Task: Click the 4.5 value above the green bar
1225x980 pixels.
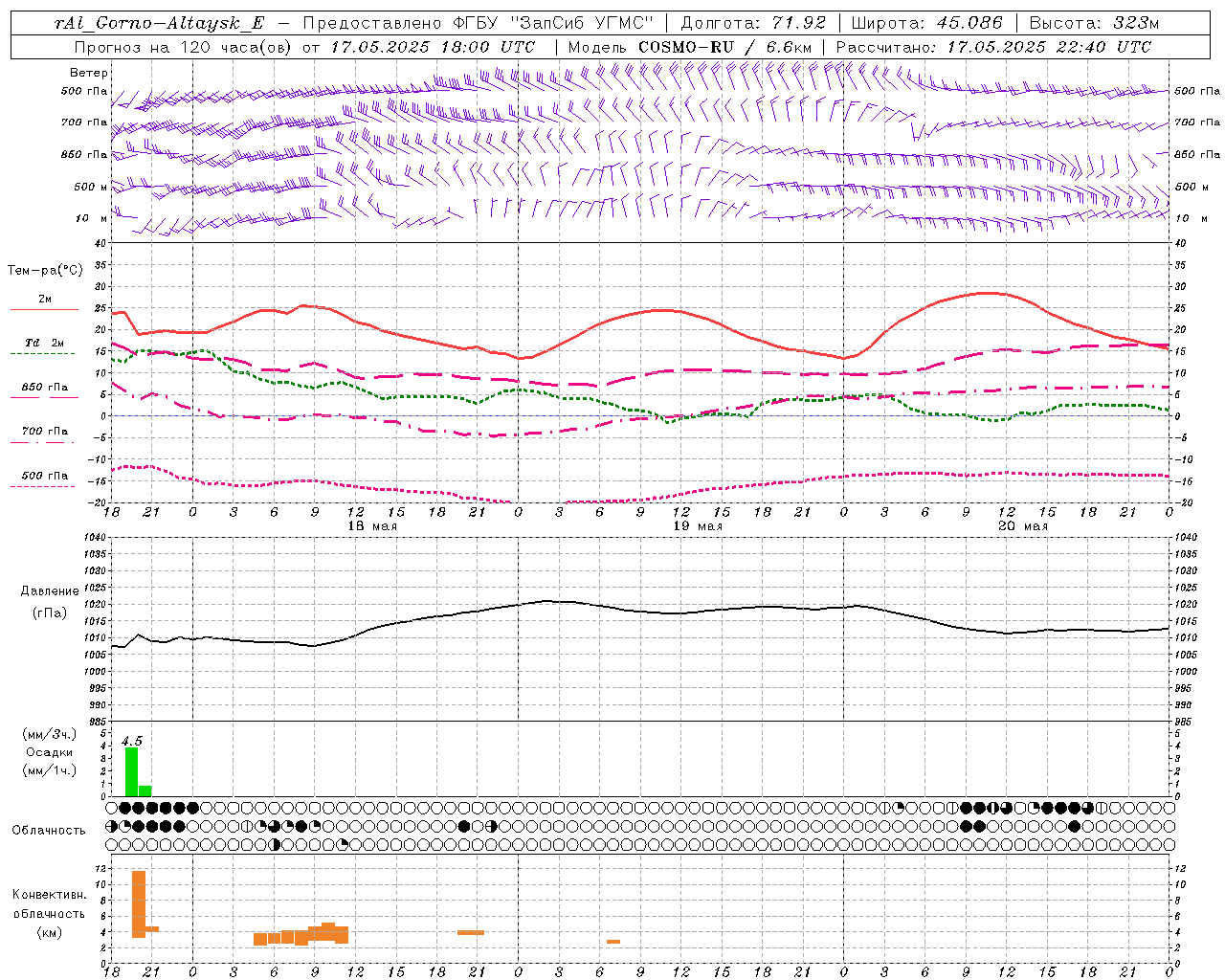Action: point(131,741)
